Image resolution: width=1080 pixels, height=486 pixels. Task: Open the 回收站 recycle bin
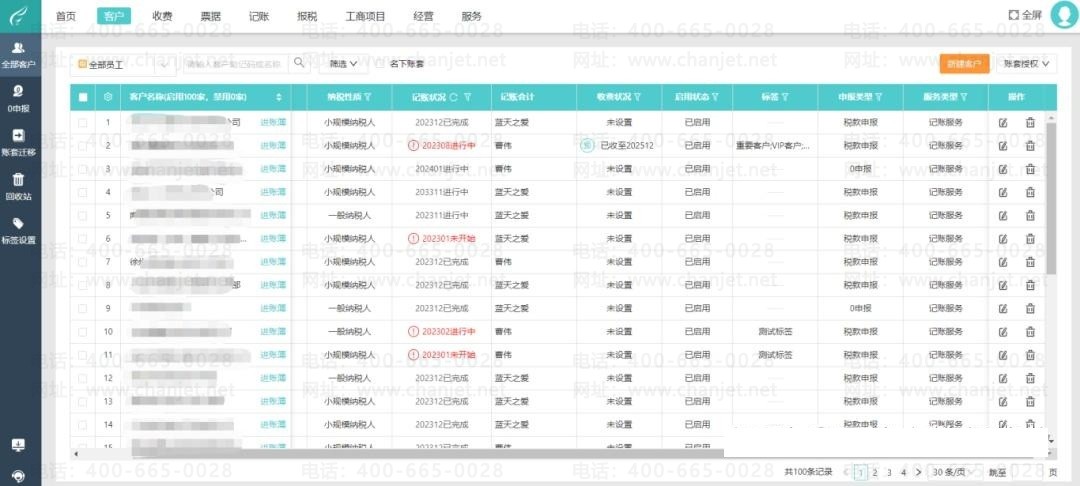click(19, 187)
